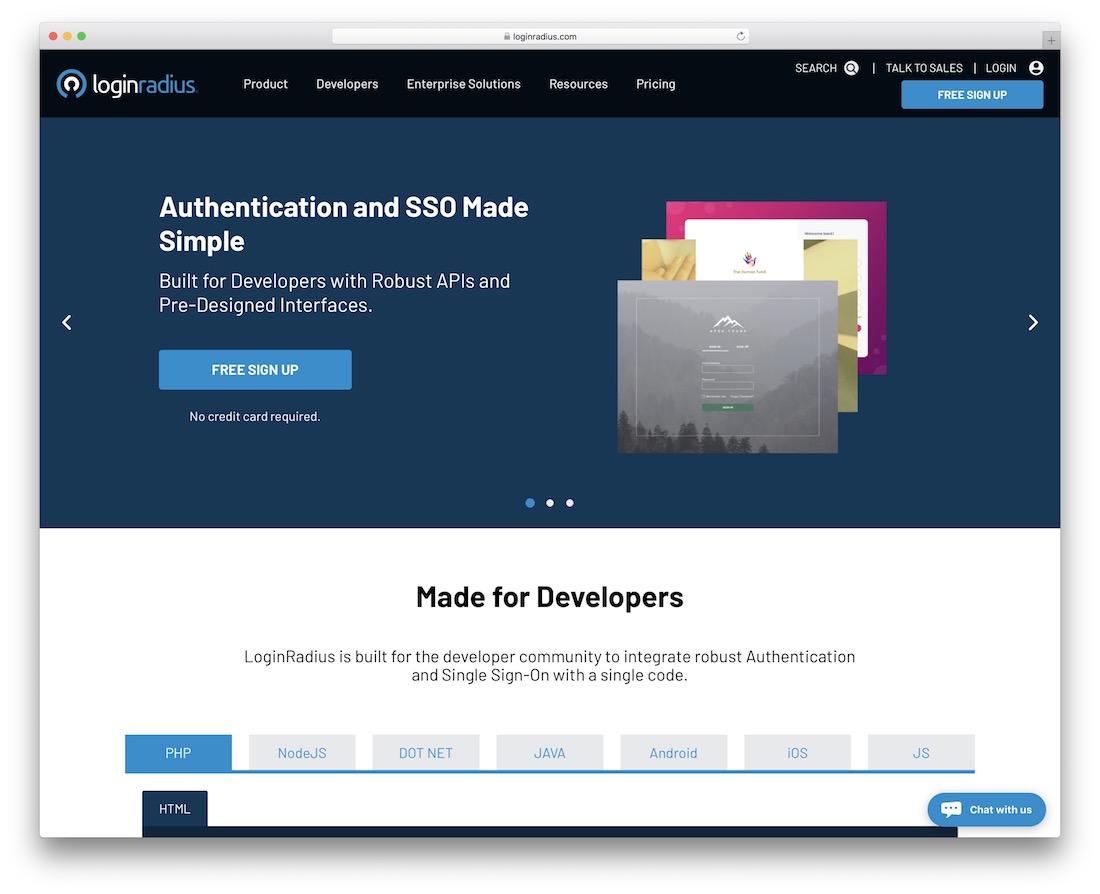Switch to the JAVA tab
The height and width of the screenshot is (894, 1100).
click(x=549, y=753)
